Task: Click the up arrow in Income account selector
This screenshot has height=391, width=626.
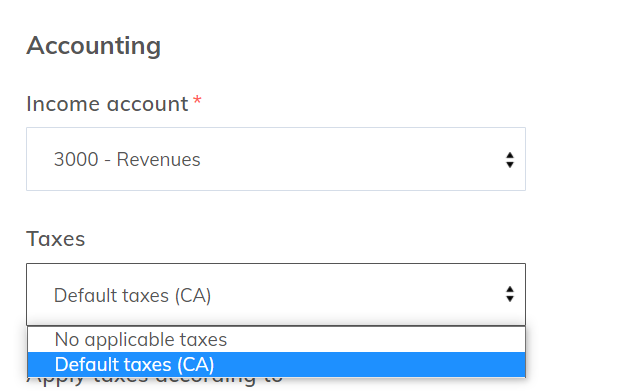Action: tap(510, 155)
